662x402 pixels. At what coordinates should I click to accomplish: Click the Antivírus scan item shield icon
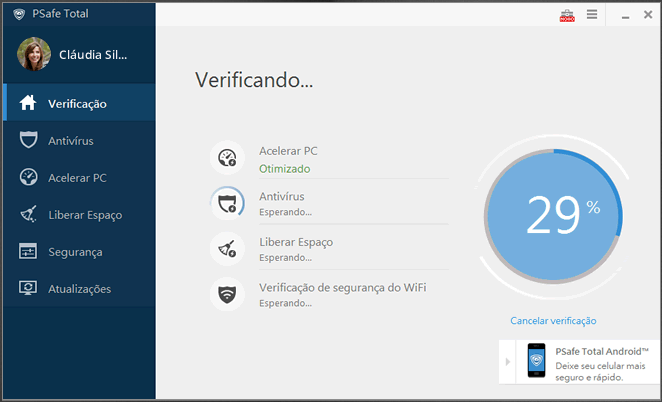[x=227, y=203]
